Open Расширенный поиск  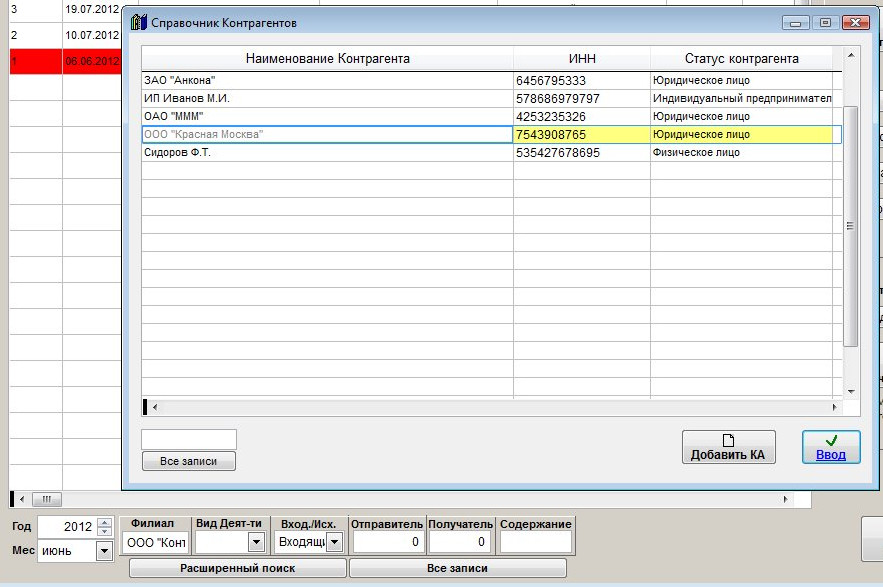[x=238, y=568]
